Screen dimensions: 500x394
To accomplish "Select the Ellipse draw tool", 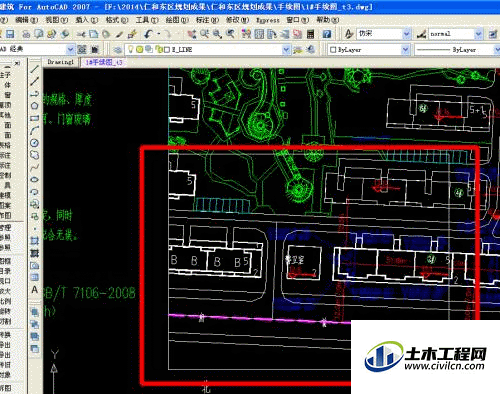I will (x=35, y=179).
